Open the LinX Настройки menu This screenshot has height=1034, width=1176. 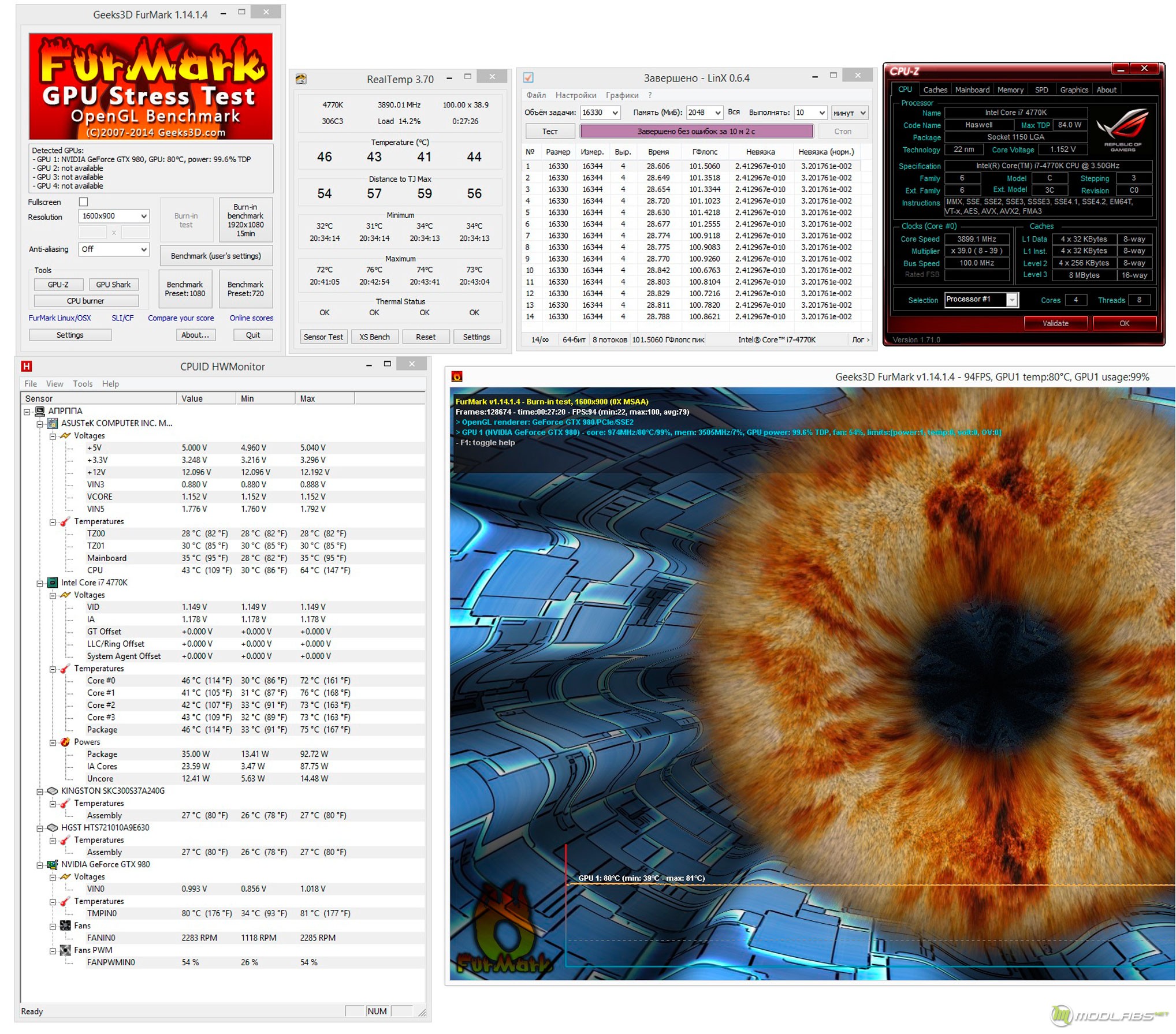point(576,95)
